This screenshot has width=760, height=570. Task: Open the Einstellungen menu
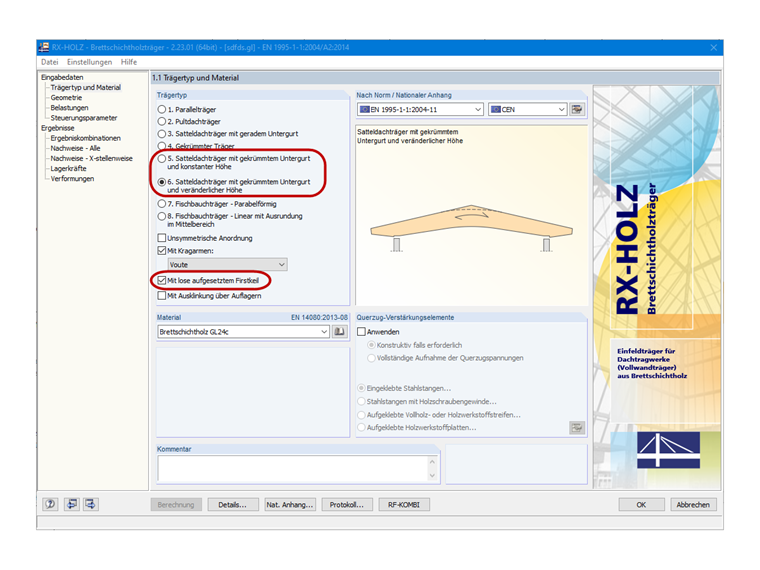pos(89,62)
